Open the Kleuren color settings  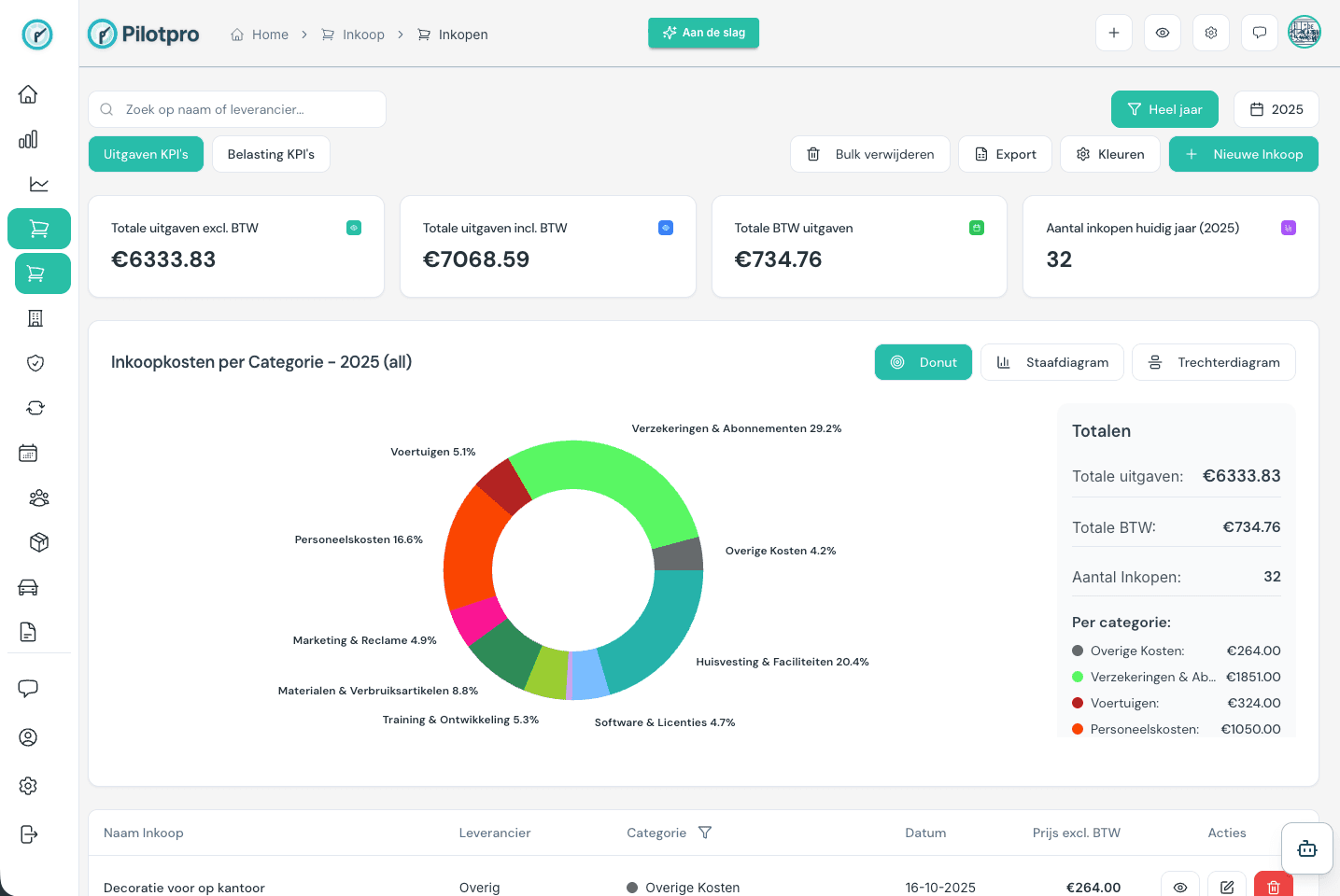tap(1109, 154)
